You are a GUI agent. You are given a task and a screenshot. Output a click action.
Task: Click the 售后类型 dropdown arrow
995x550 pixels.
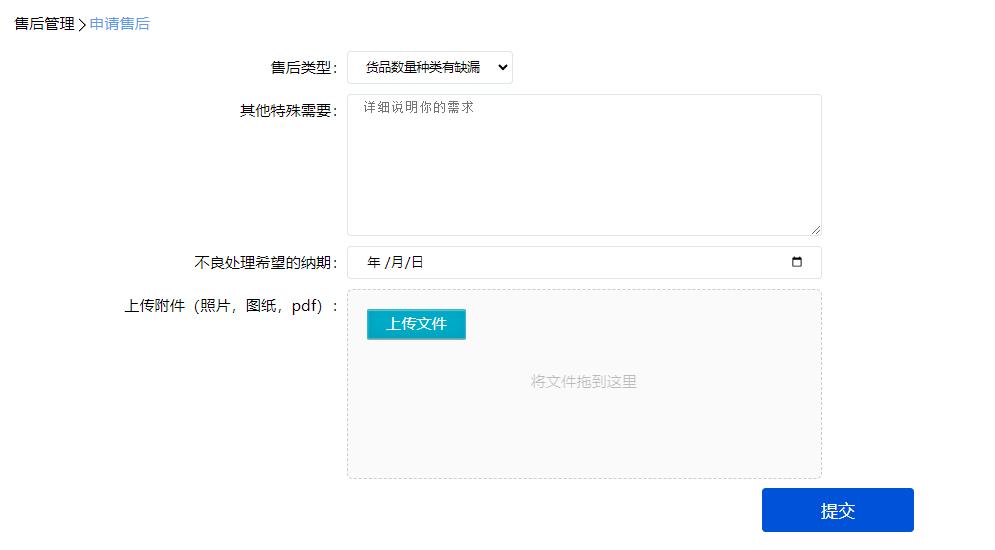pyautogui.click(x=502, y=68)
